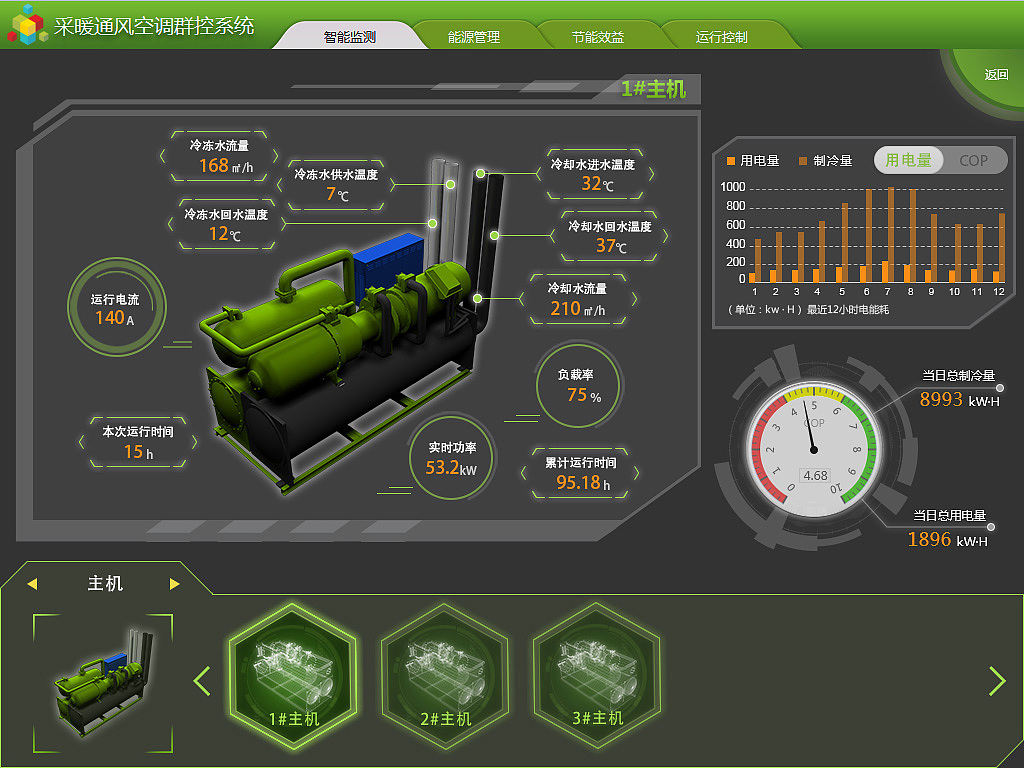
Task: Switch to the 能源管理 tab
Action: coord(473,37)
